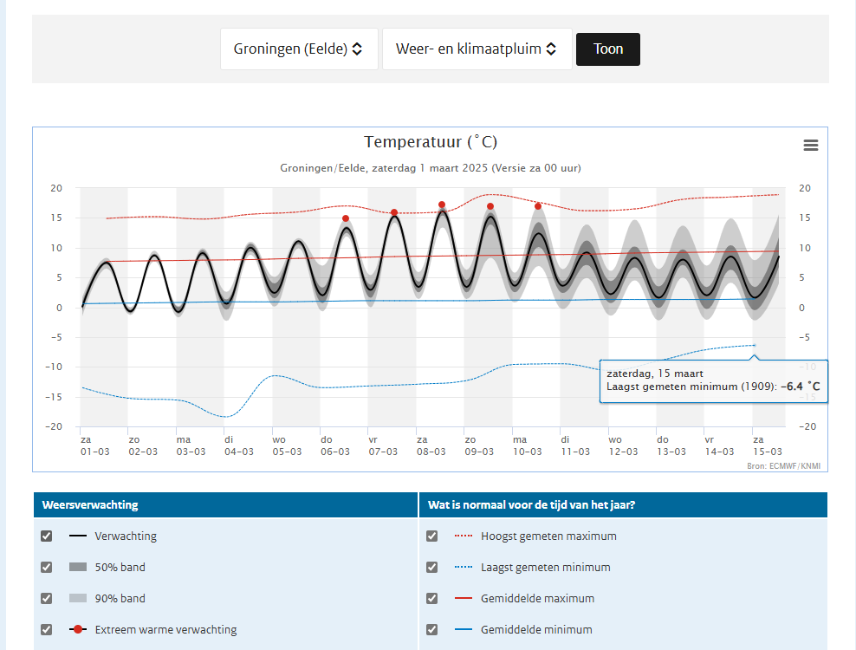Viewport: 856px width, 650px height.
Task: Expand the Weer- en klimaatpluim selector
Action: [x=476, y=49]
